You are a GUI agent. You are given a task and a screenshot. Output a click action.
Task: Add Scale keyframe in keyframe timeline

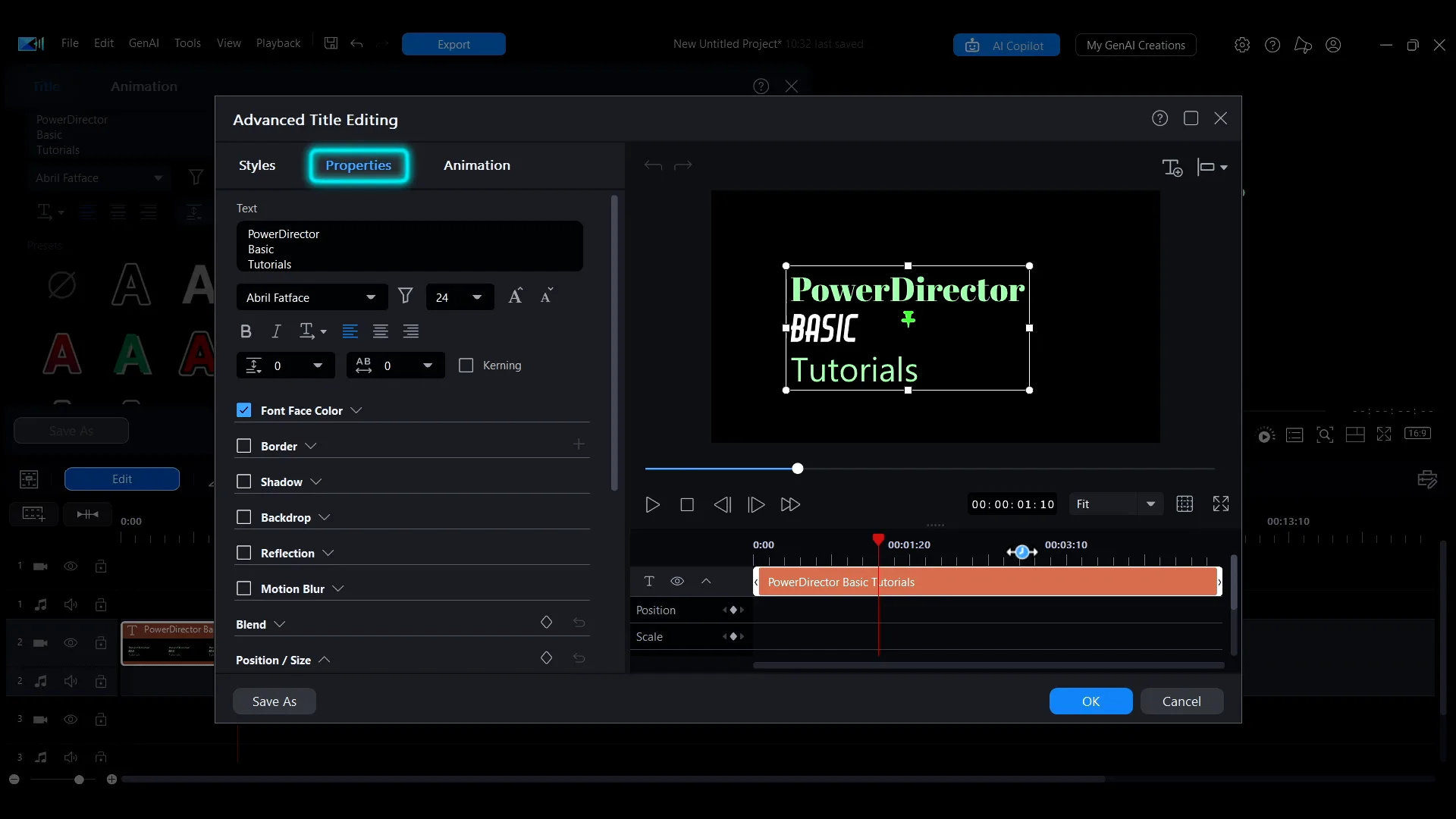click(x=733, y=637)
